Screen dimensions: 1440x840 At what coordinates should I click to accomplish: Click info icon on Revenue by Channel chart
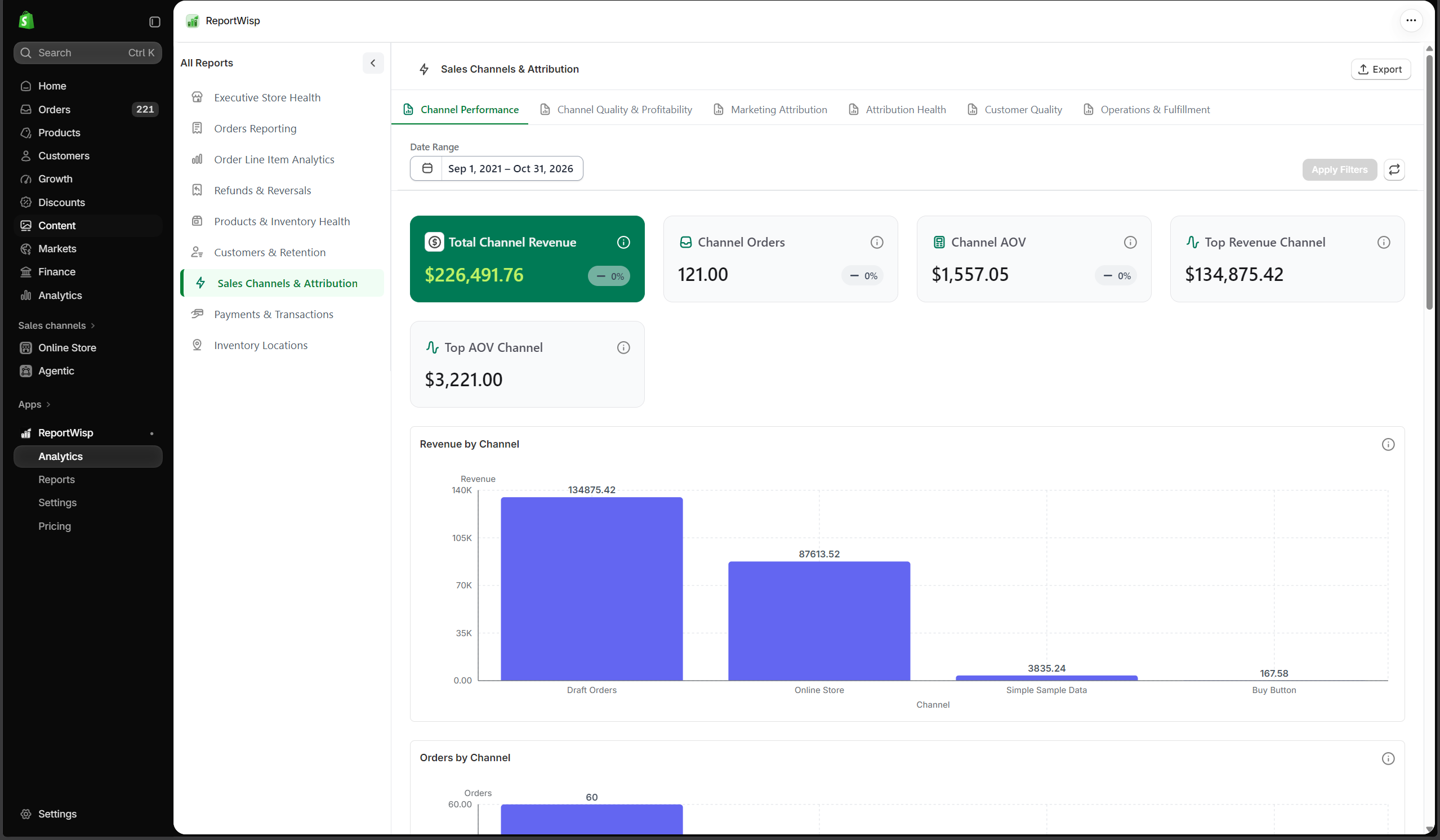coord(1388,445)
